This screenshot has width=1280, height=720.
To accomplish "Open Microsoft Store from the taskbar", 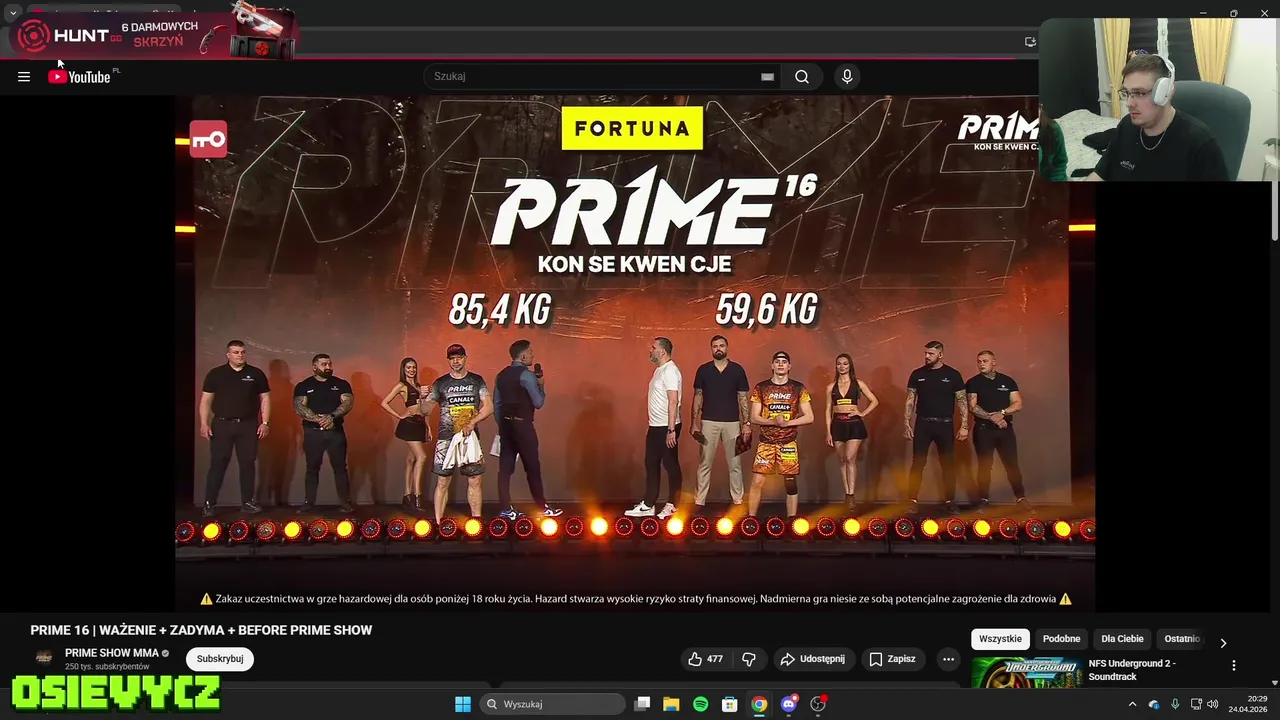I will coord(730,704).
